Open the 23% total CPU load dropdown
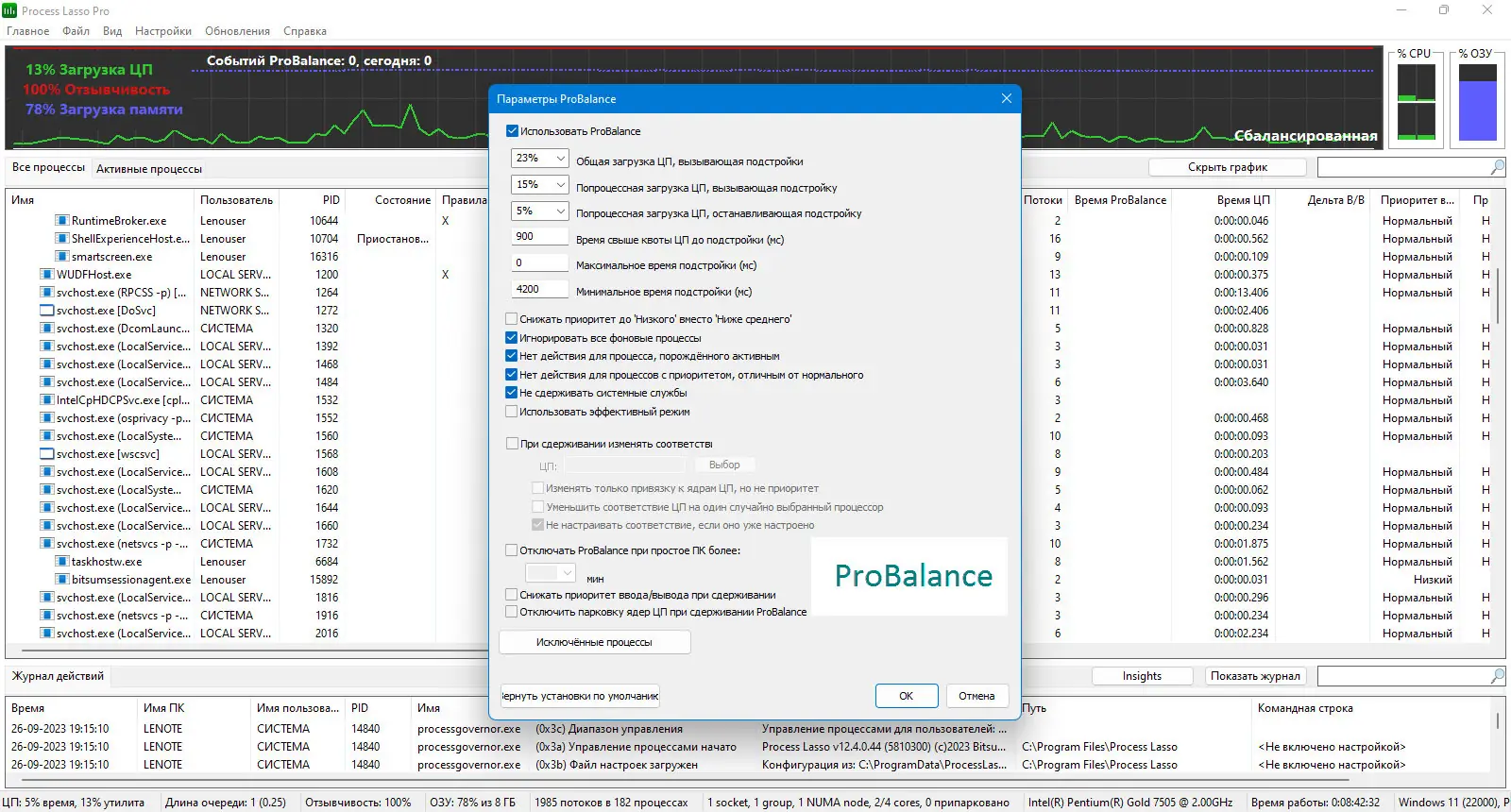Viewport: 1511px width, 812px height. (x=540, y=159)
